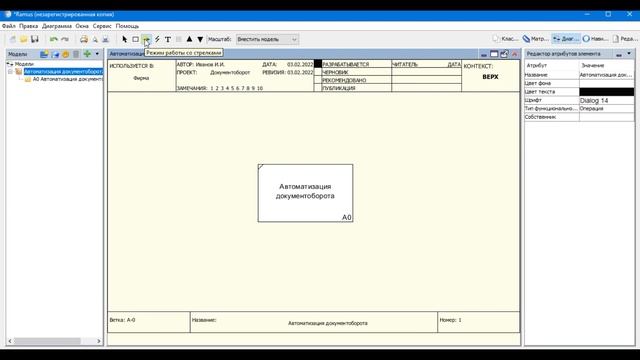Collapse the Автоматизация документооборота tree node

(10, 71)
